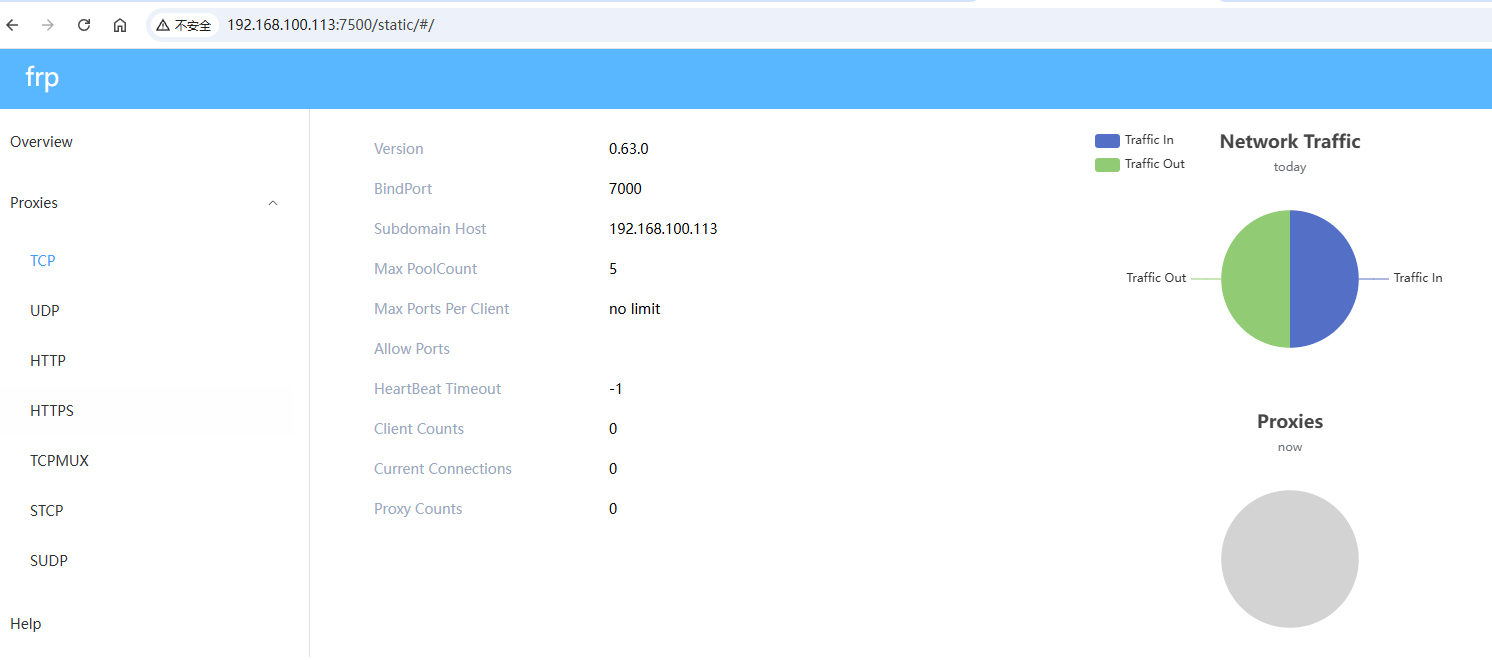Toggle the Traffic Out legend swatch

1107,164
